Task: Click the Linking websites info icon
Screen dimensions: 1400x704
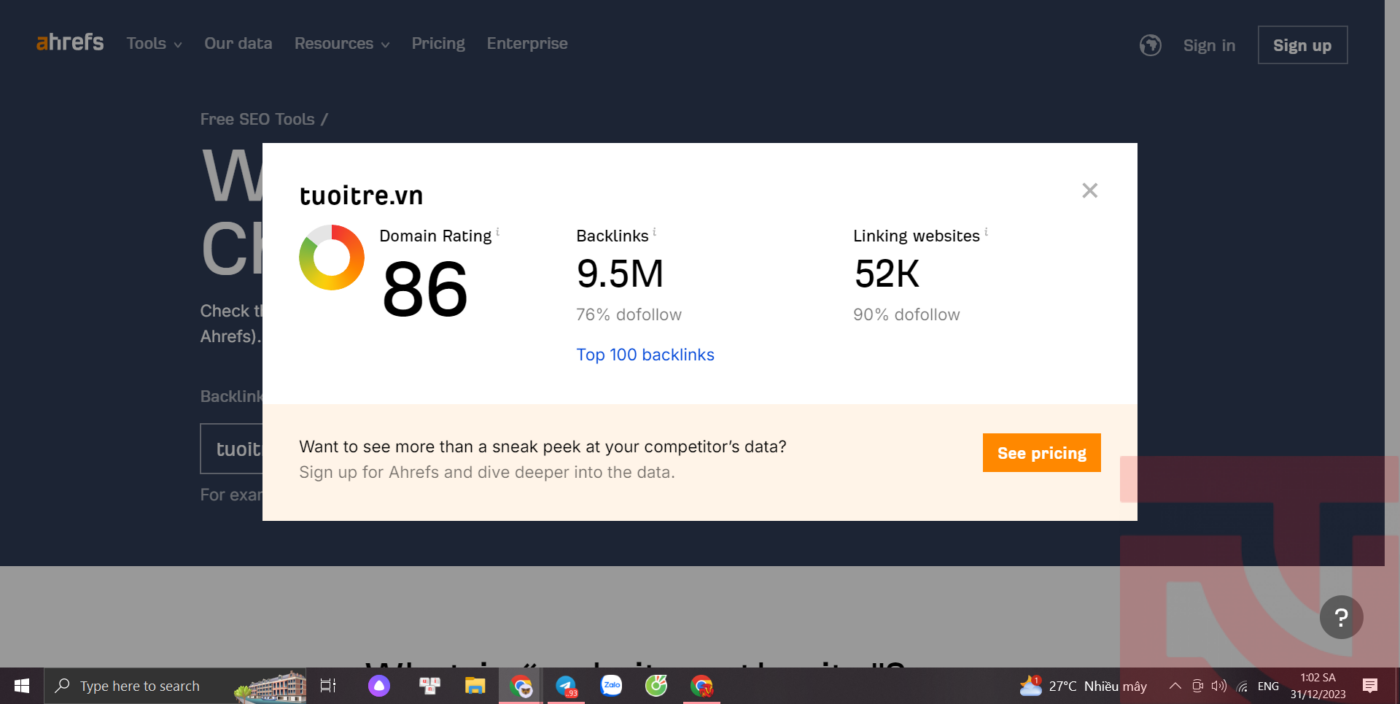Action: 986,232
